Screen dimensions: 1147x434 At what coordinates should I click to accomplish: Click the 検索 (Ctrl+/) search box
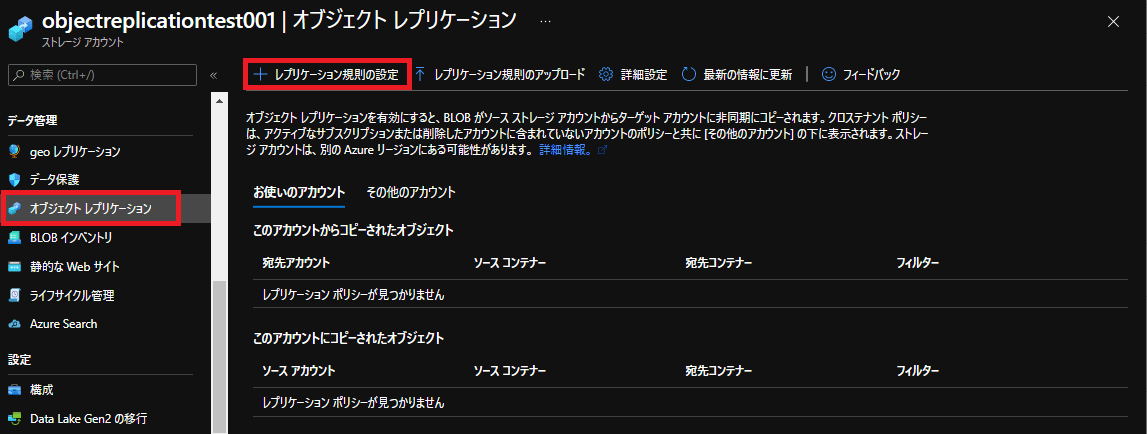[102, 75]
